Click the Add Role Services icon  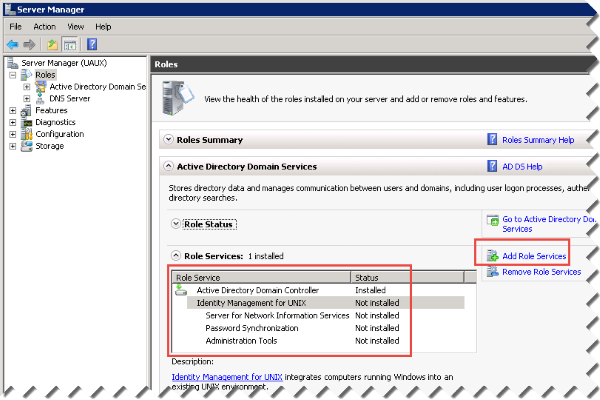pyautogui.click(x=492, y=256)
